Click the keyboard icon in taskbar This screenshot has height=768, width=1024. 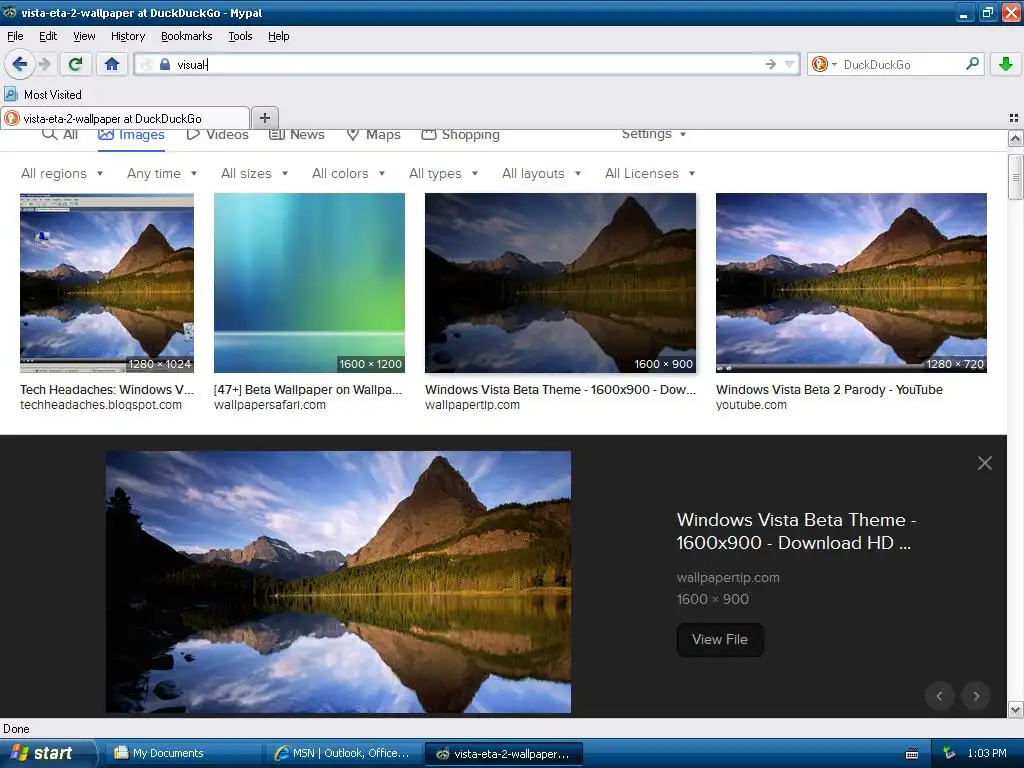tap(912, 754)
